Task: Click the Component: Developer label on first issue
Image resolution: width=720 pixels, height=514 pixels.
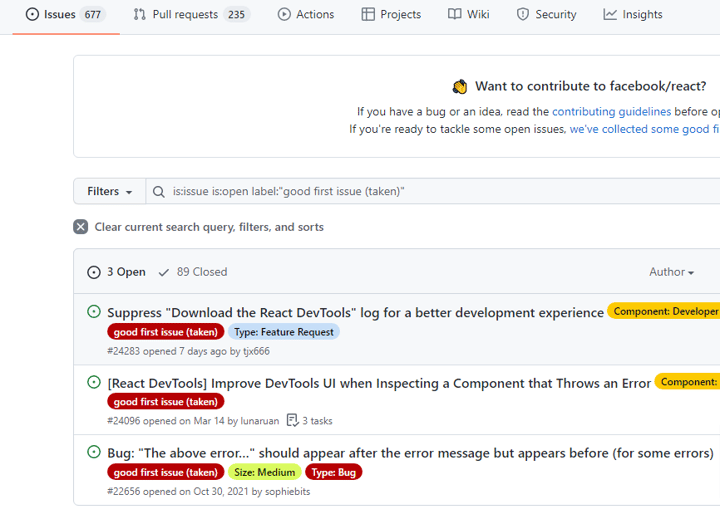Action: tap(664, 311)
